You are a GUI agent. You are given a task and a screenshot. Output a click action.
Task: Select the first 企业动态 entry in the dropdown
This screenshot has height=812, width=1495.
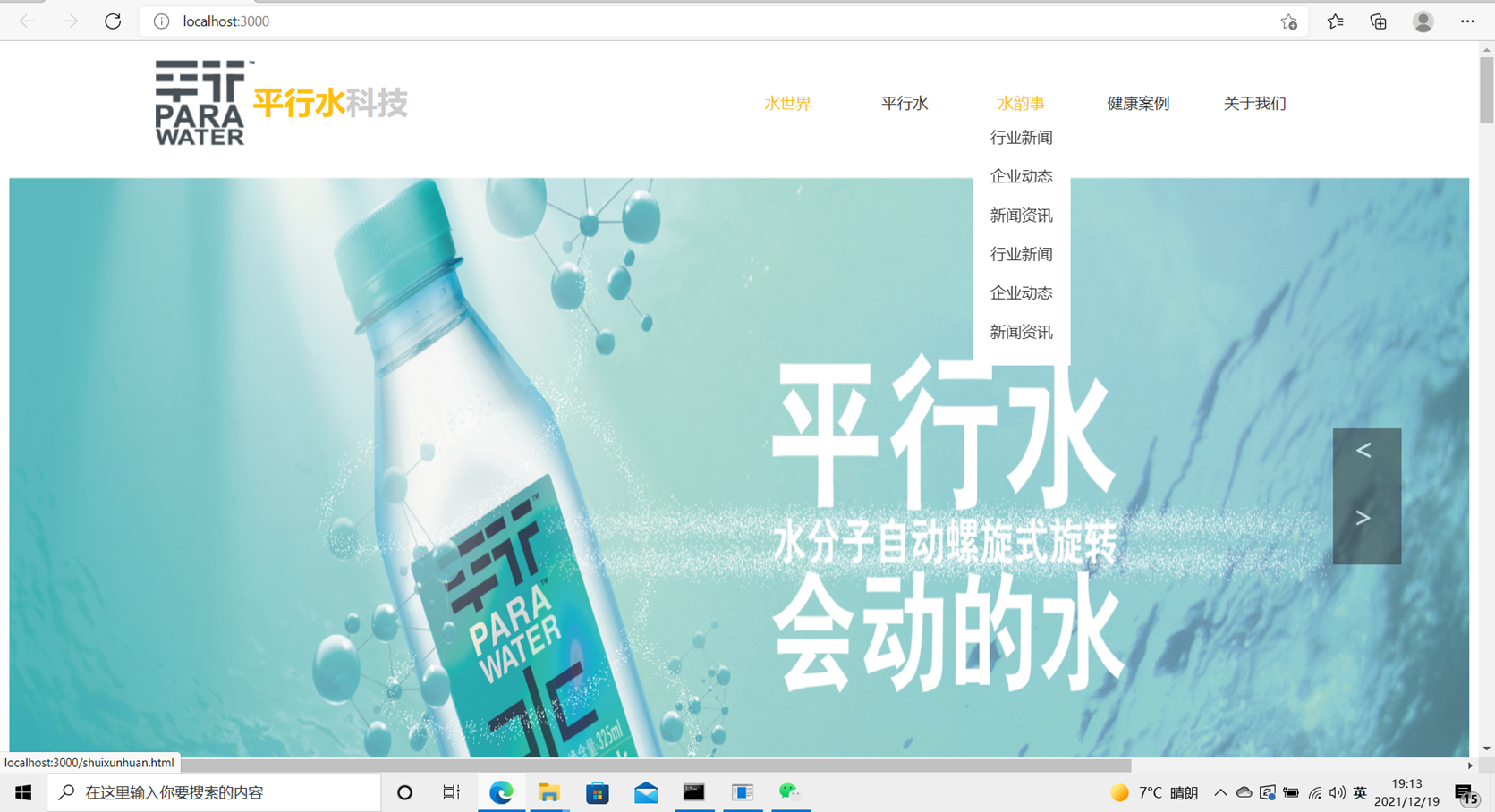click(1021, 176)
